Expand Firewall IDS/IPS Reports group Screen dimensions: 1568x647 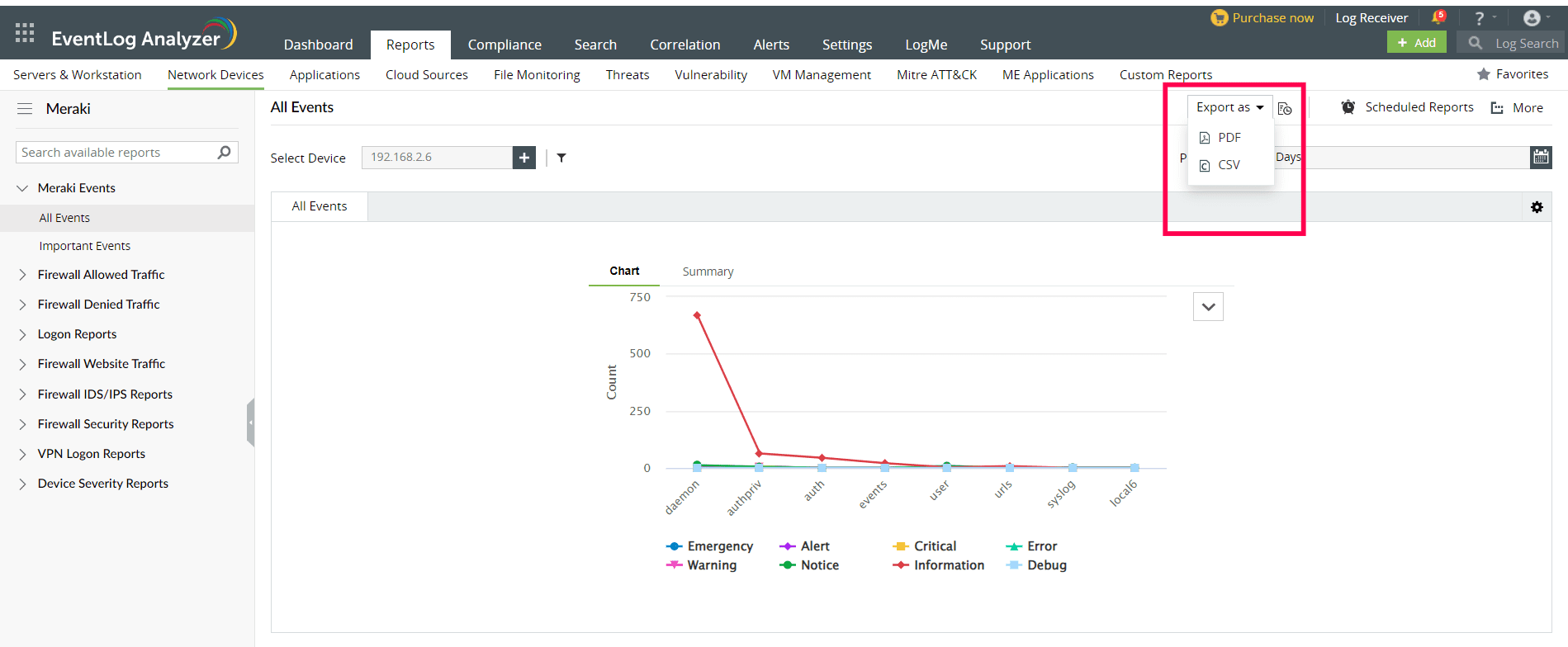tap(22, 394)
